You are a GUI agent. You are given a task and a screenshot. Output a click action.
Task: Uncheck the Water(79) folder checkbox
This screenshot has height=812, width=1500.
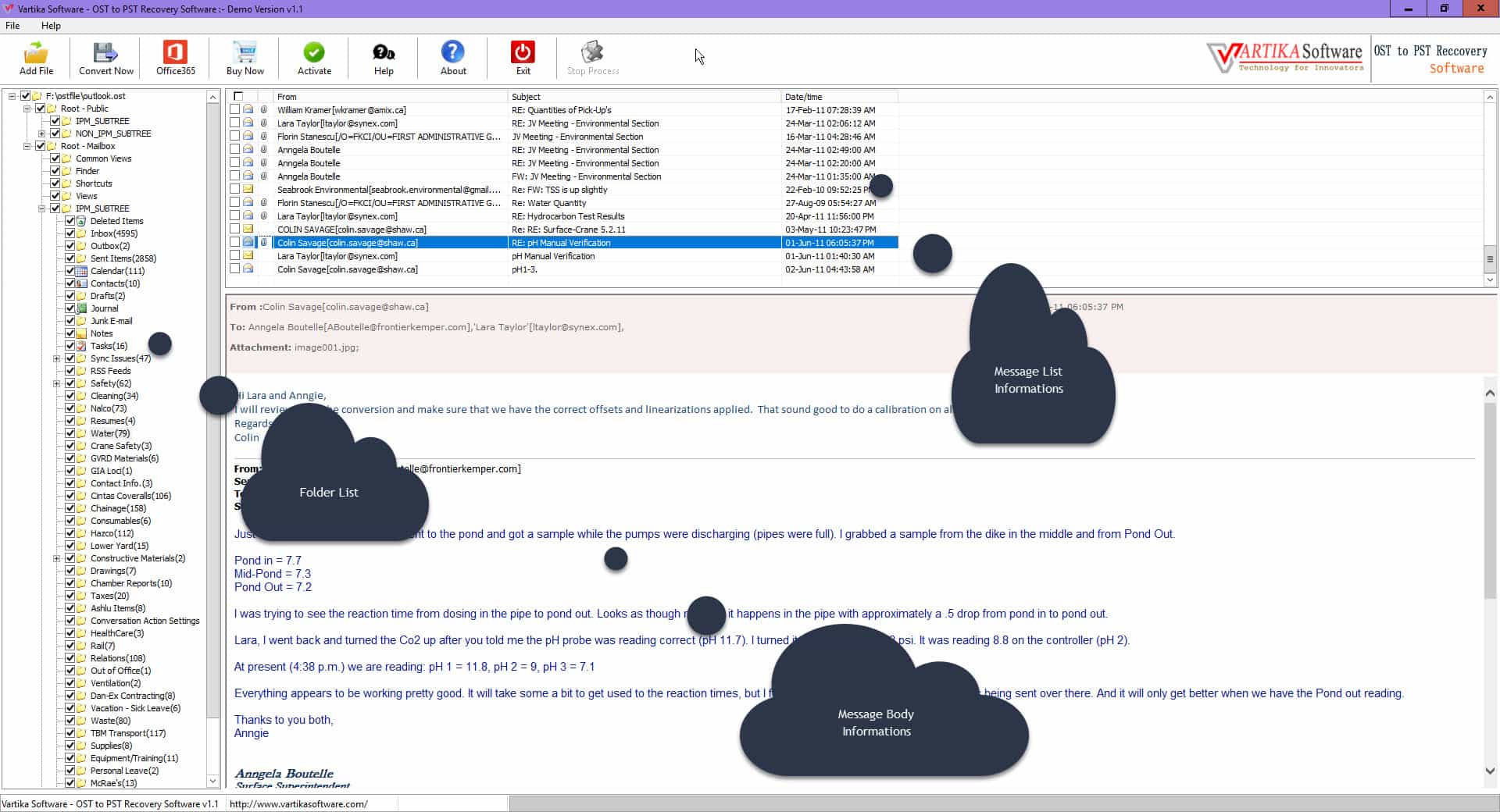pos(70,433)
